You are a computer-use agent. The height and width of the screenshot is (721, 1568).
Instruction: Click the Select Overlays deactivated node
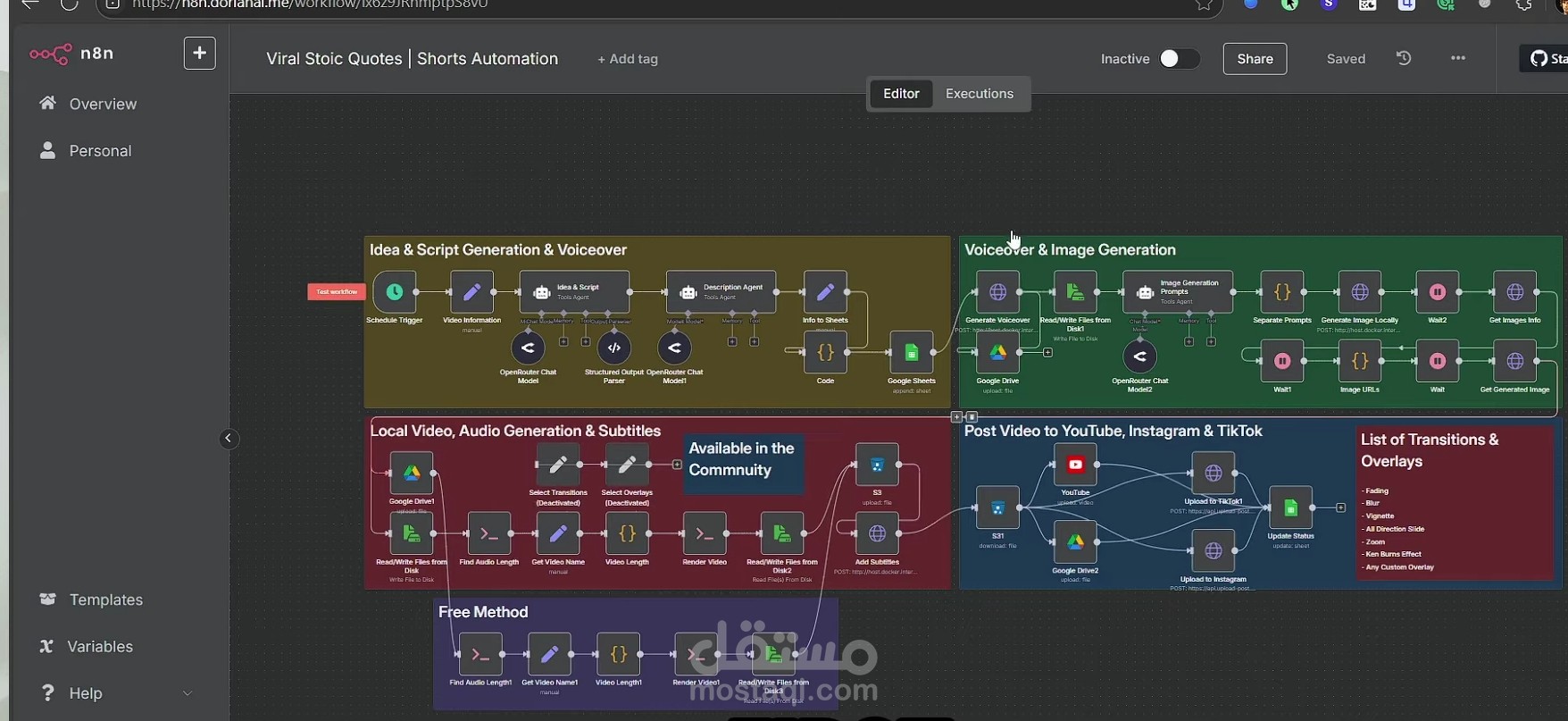(x=627, y=465)
